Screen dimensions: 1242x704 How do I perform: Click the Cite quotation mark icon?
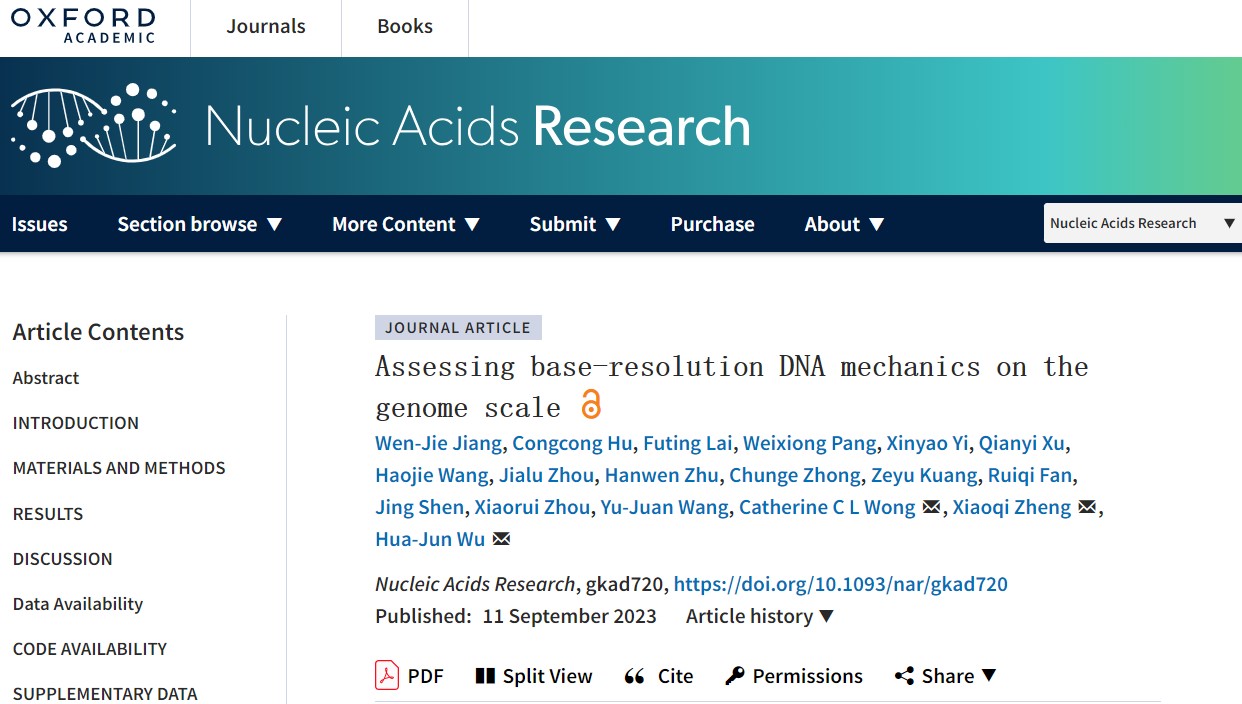634,677
